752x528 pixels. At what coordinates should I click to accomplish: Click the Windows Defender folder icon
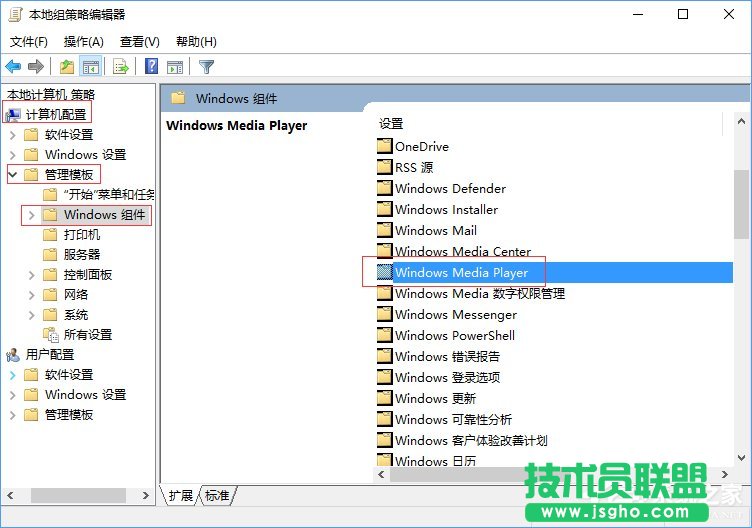[x=385, y=188]
